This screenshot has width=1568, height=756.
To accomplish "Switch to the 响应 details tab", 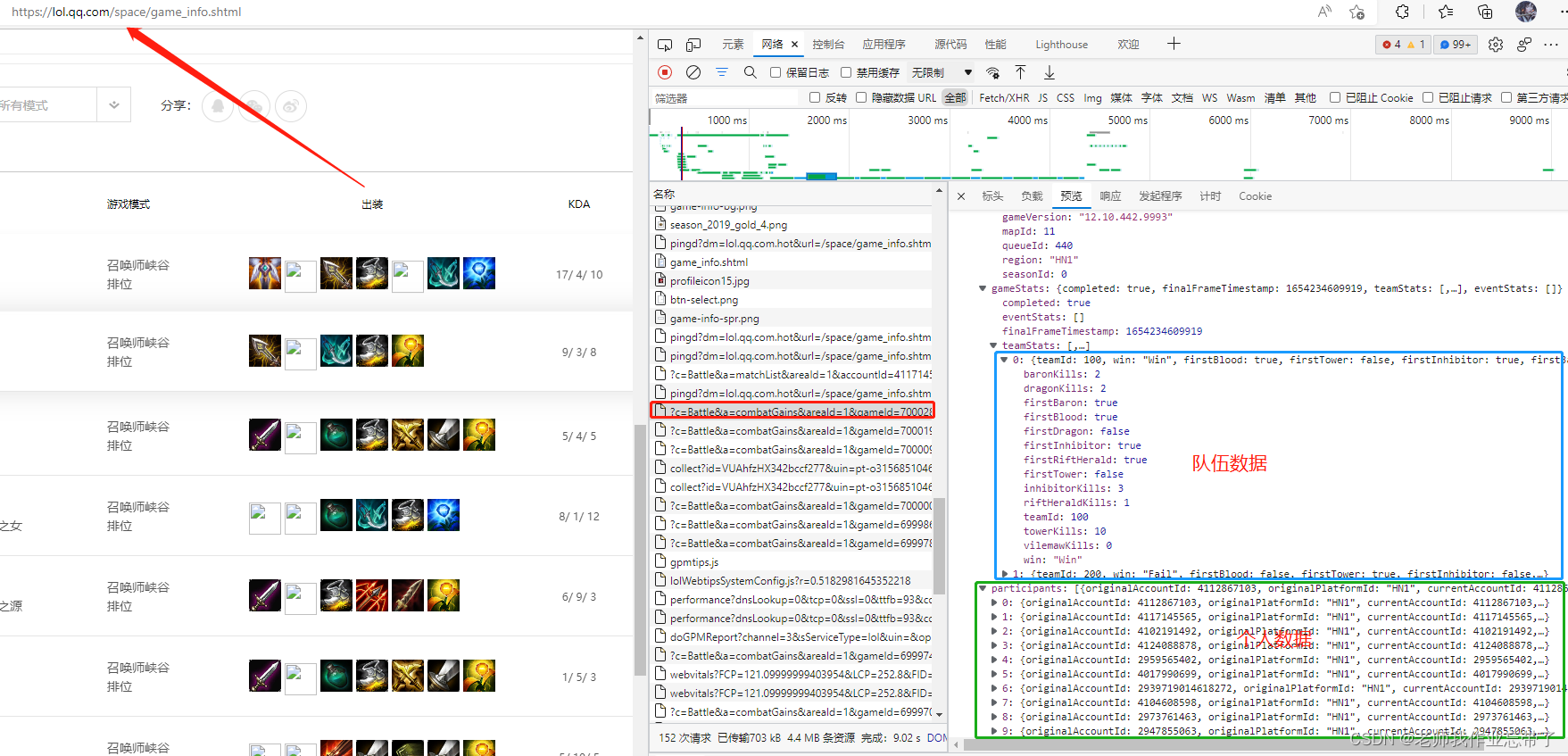I will [1110, 196].
